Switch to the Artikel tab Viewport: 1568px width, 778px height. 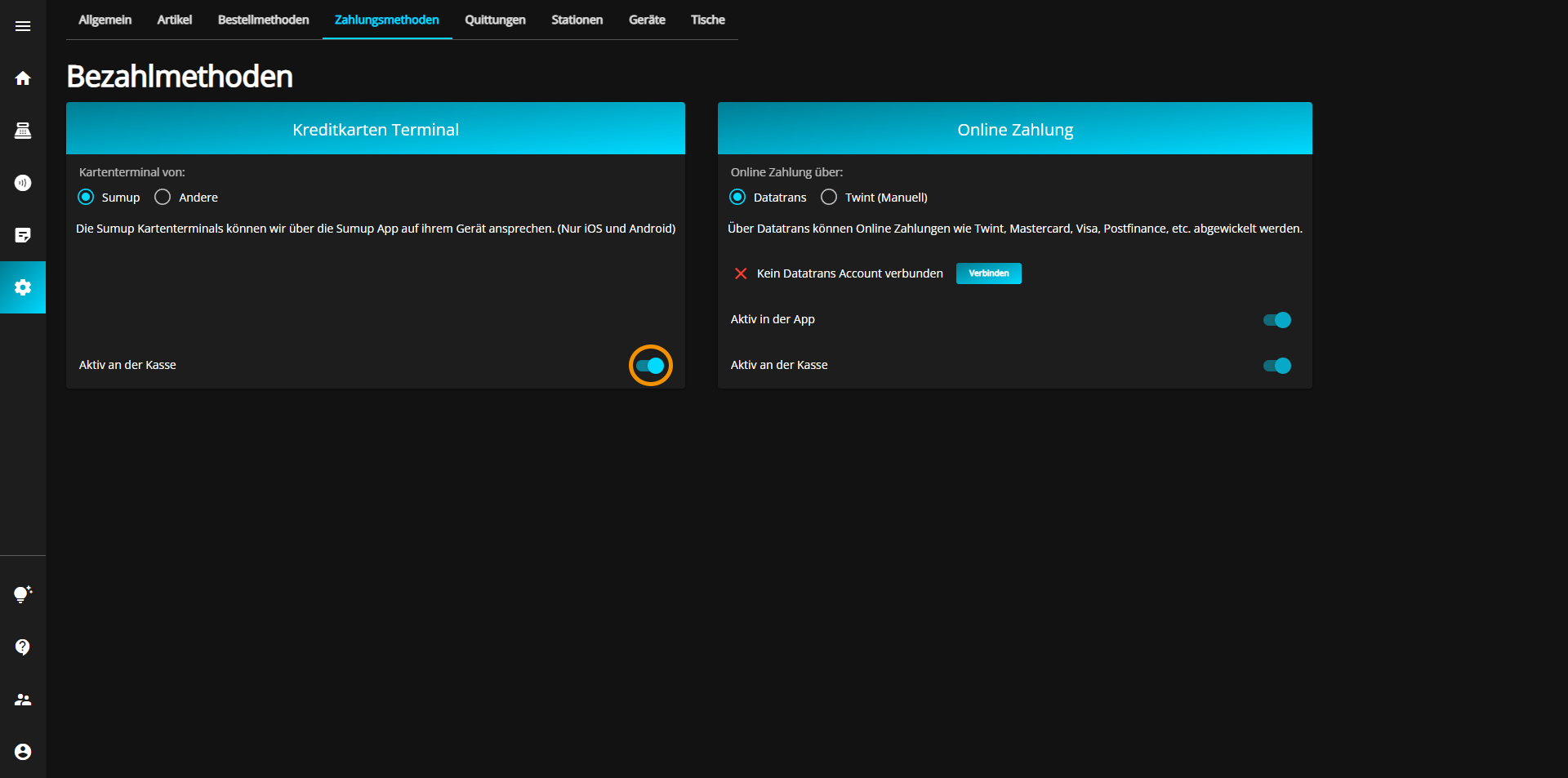tap(175, 20)
